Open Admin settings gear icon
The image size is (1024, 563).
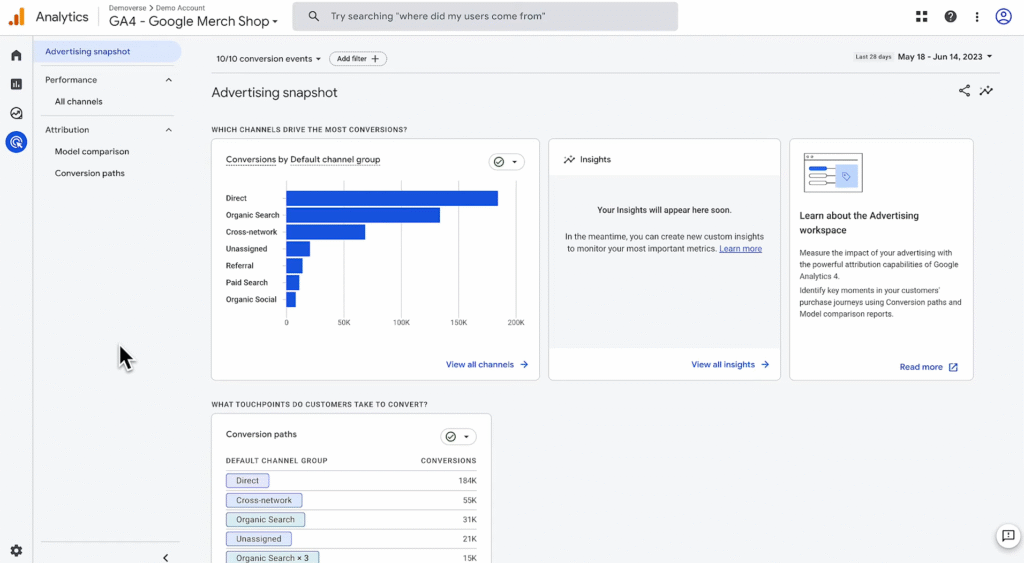point(16,551)
